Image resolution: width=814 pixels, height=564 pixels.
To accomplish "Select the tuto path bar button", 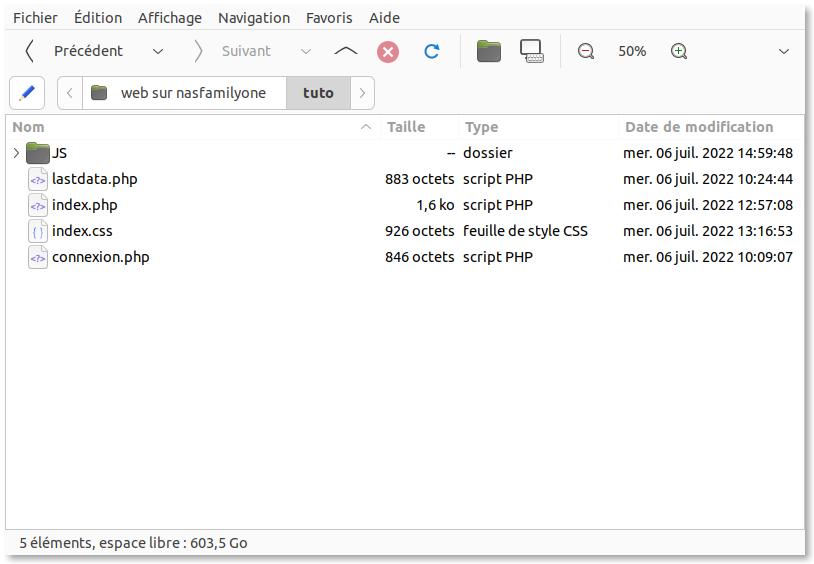I will [x=318, y=93].
